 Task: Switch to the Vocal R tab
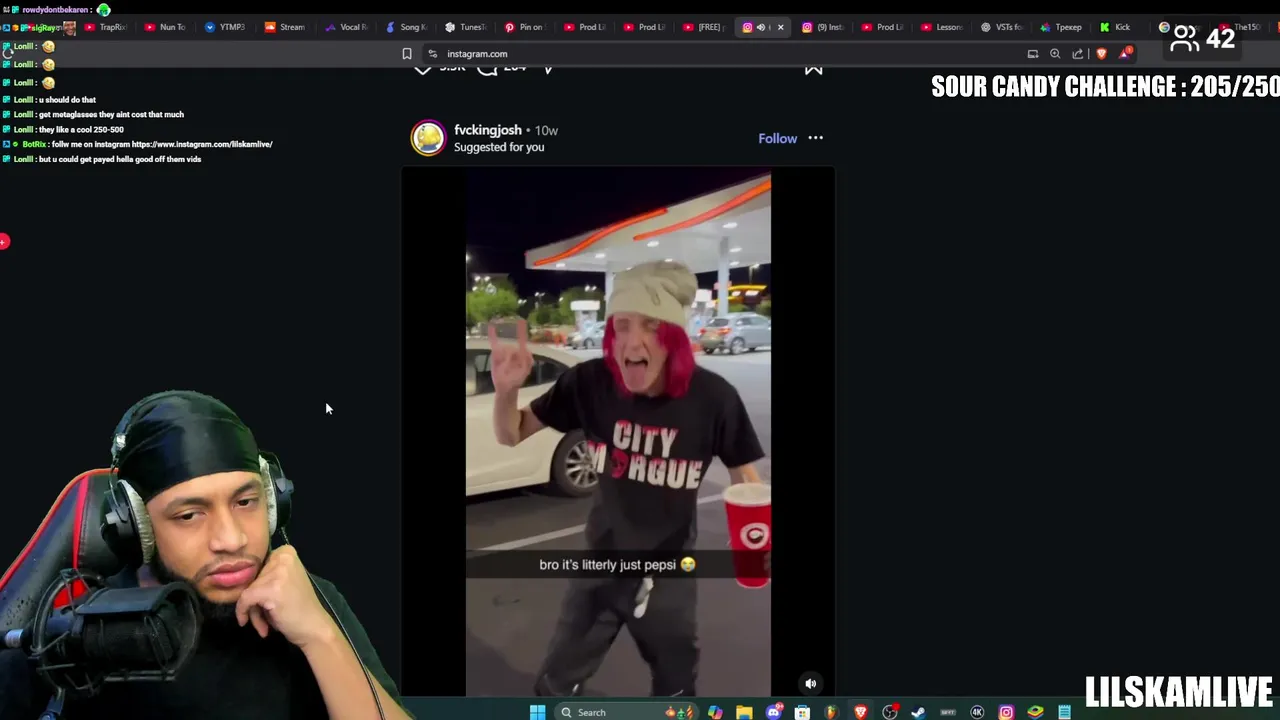coord(345,27)
